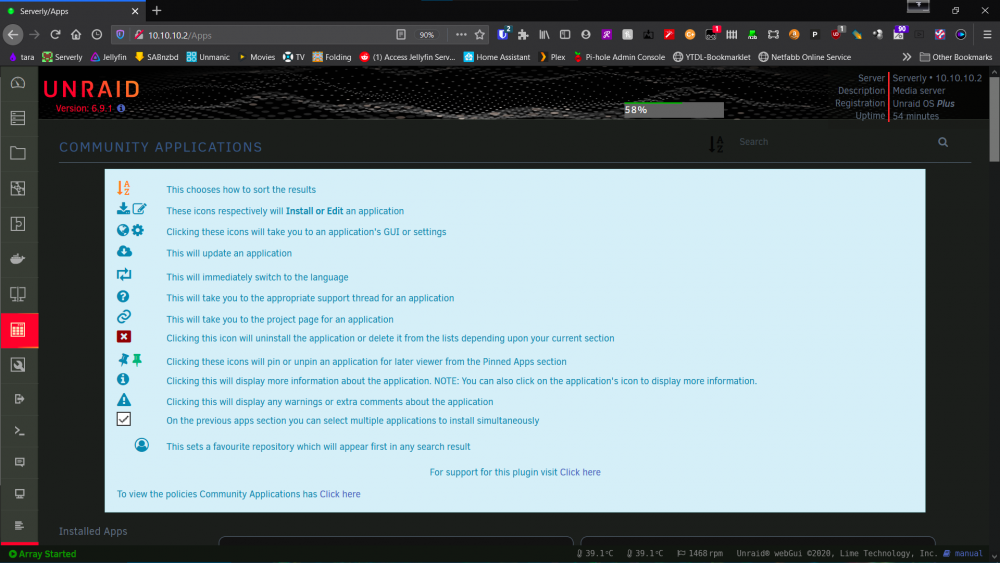Click the jigsaw-pattern sidebar icon below Shares
The height and width of the screenshot is (563, 1000).
[x=18, y=188]
